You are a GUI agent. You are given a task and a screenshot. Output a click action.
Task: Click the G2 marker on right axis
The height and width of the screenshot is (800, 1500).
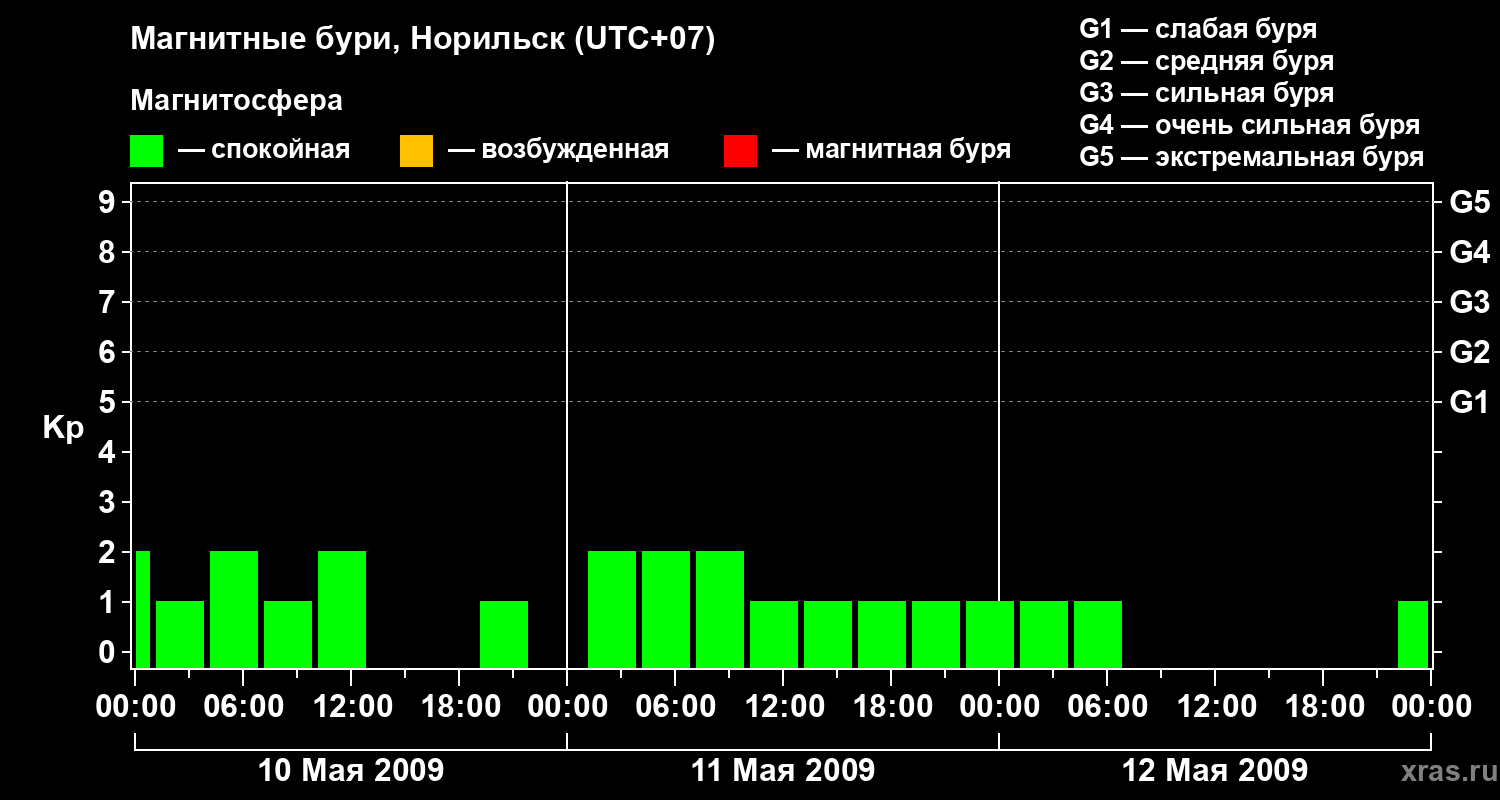(1469, 352)
